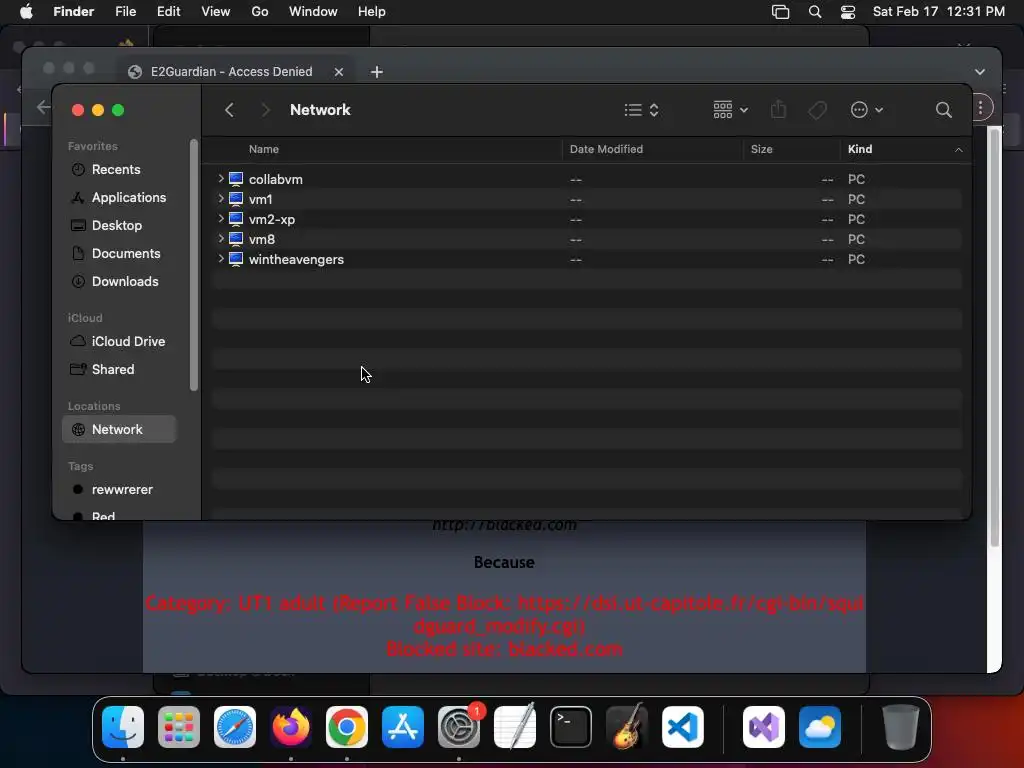The image size is (1024, 768).
Task: Expand the wintheavengers disclosure chevron
Action: click(x=221, y=259)
